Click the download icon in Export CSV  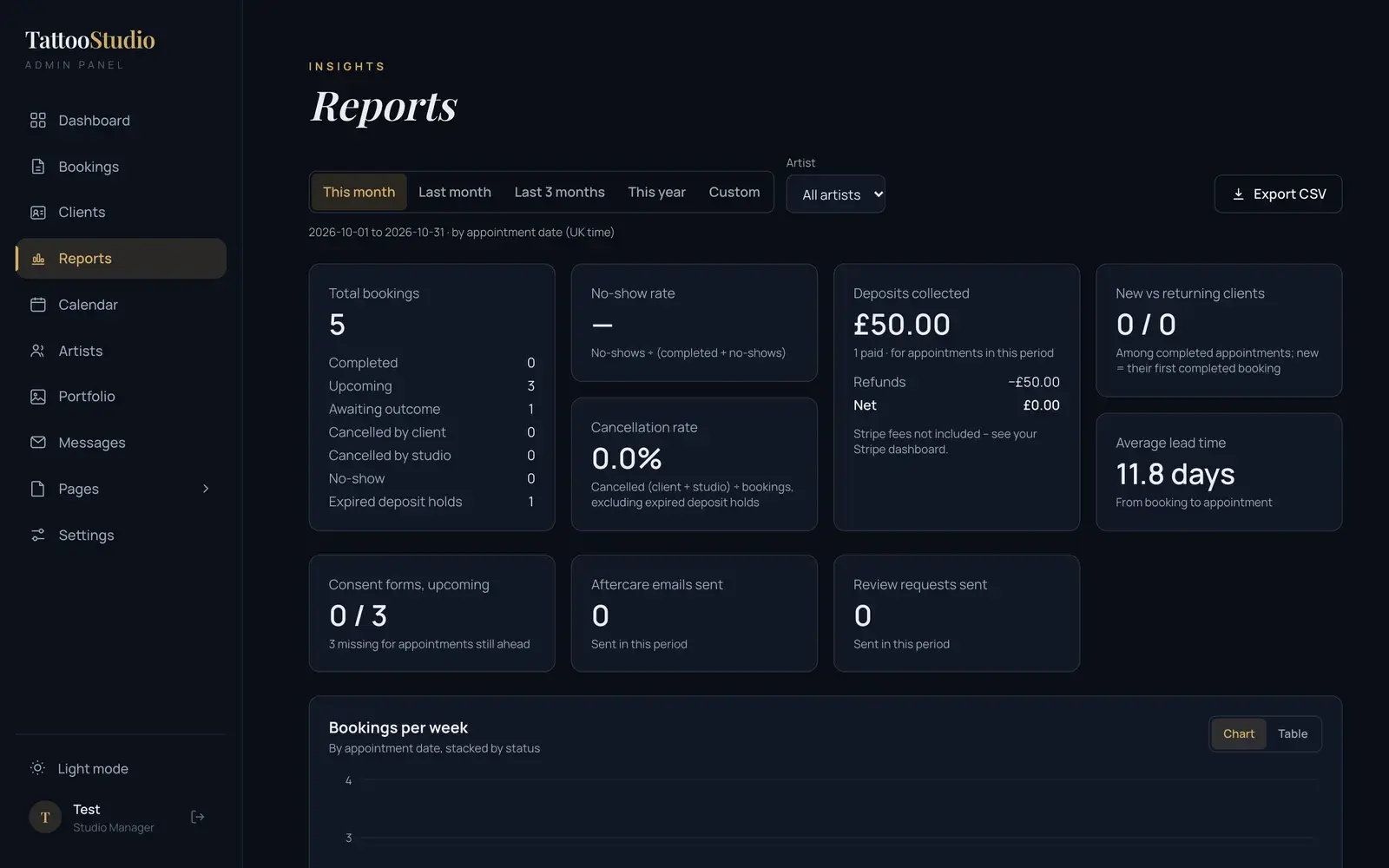(1238, 194)
